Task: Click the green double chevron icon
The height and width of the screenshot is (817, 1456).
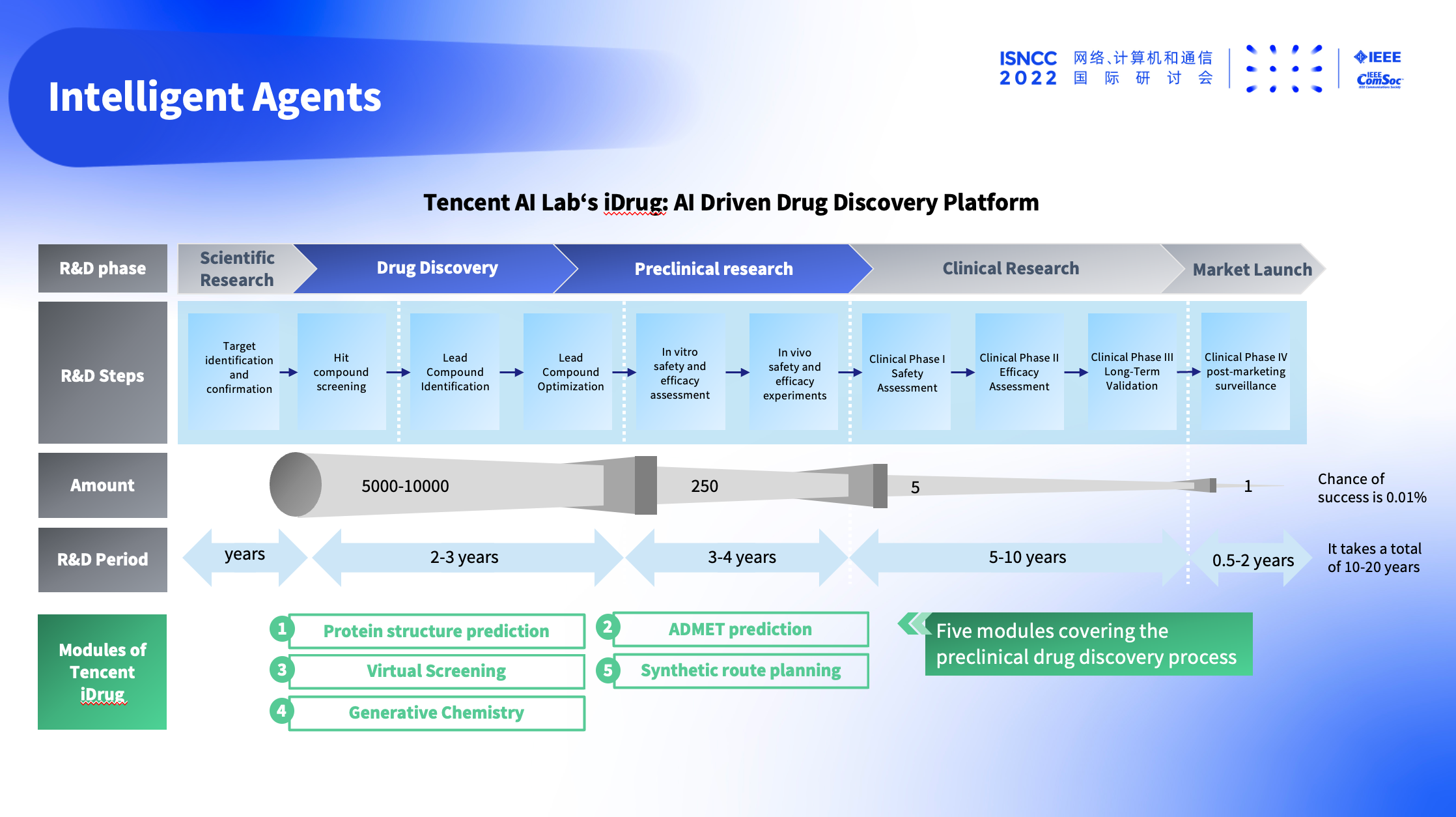Action: pos(914,623)
